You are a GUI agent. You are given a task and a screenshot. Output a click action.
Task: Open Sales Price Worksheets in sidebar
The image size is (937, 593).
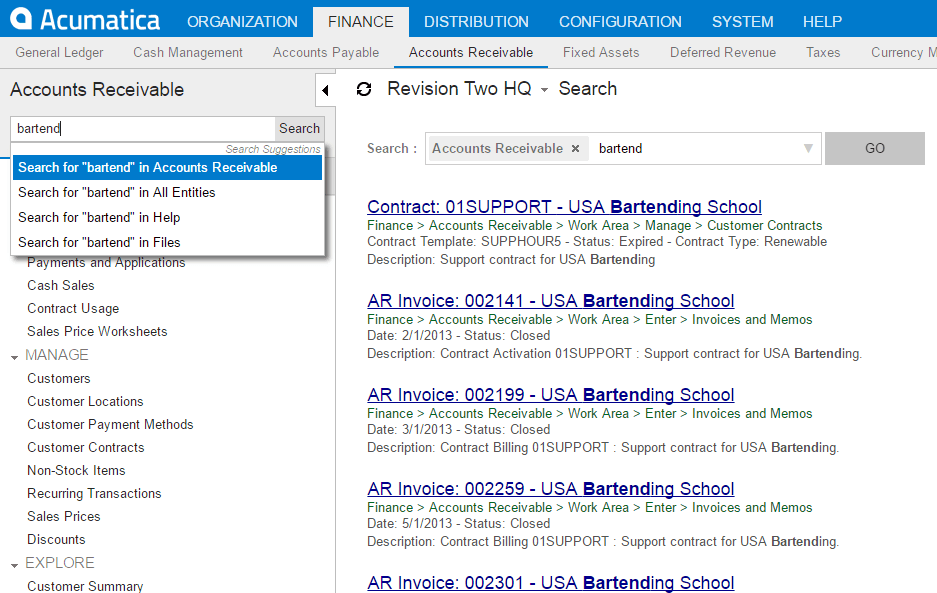(97, 331)
